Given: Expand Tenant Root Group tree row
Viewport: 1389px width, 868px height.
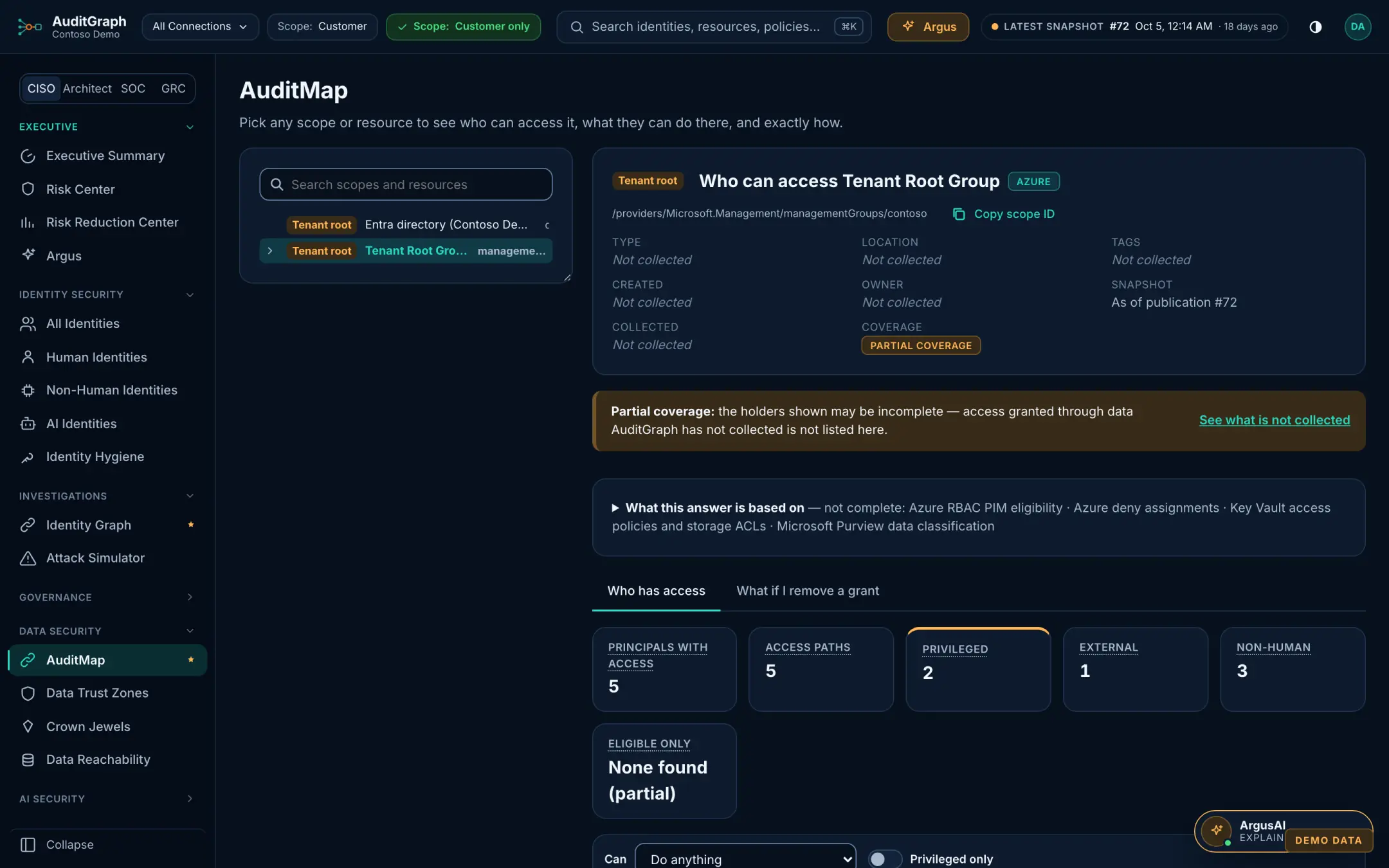Looking at the screenshot, I should click(270, 251).
